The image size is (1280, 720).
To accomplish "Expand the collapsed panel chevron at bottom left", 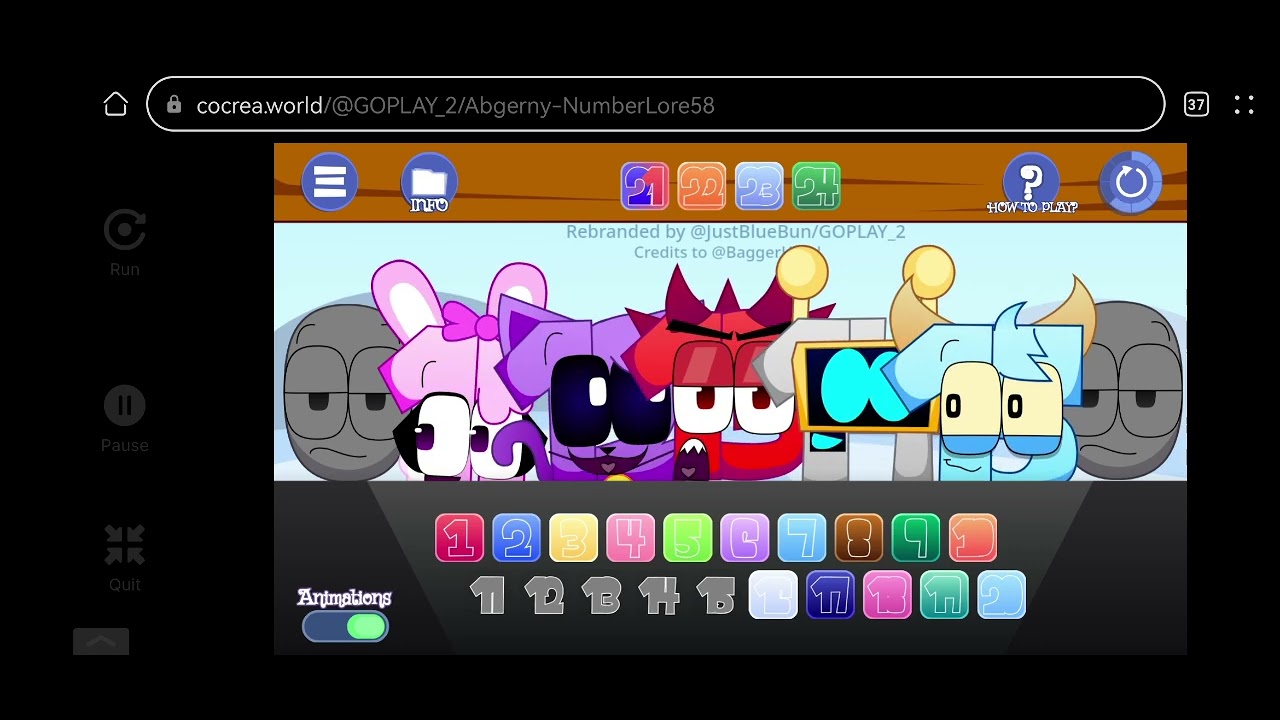I will click(101, 641).
